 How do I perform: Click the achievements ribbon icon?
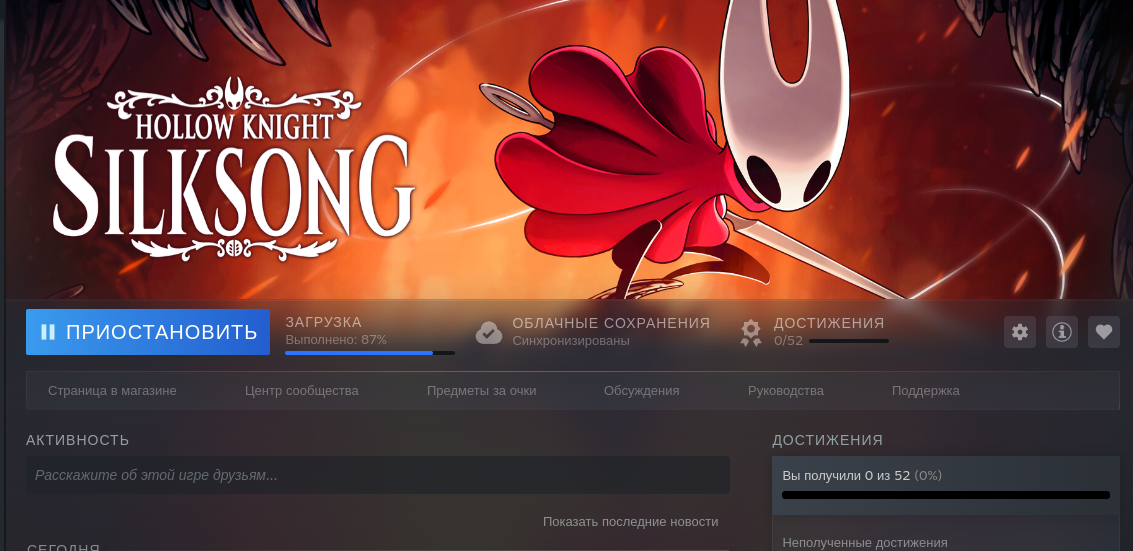coord(751,332)
